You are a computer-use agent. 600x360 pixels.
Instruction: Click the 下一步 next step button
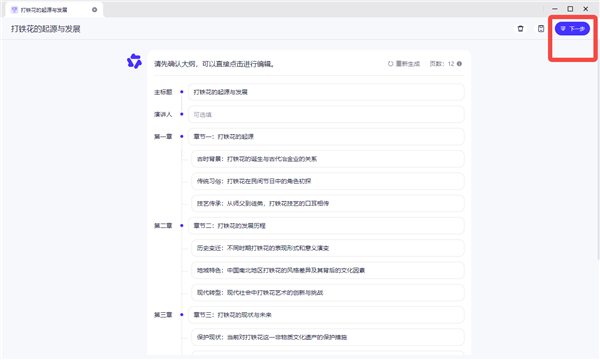point(572,29)
